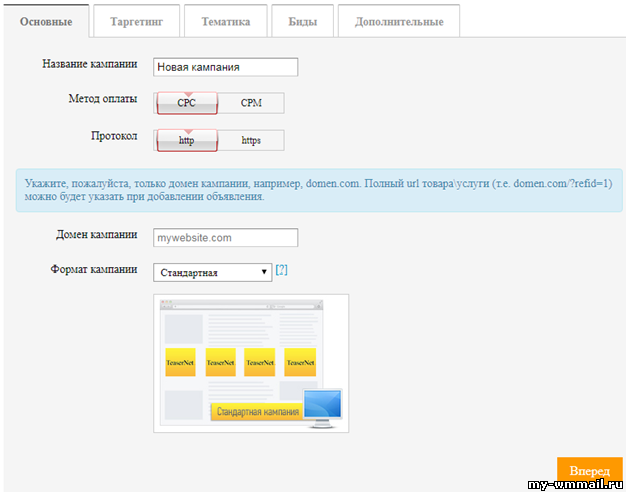Select CPC payment method
628x494 pixels.
(x=187, y=103)
